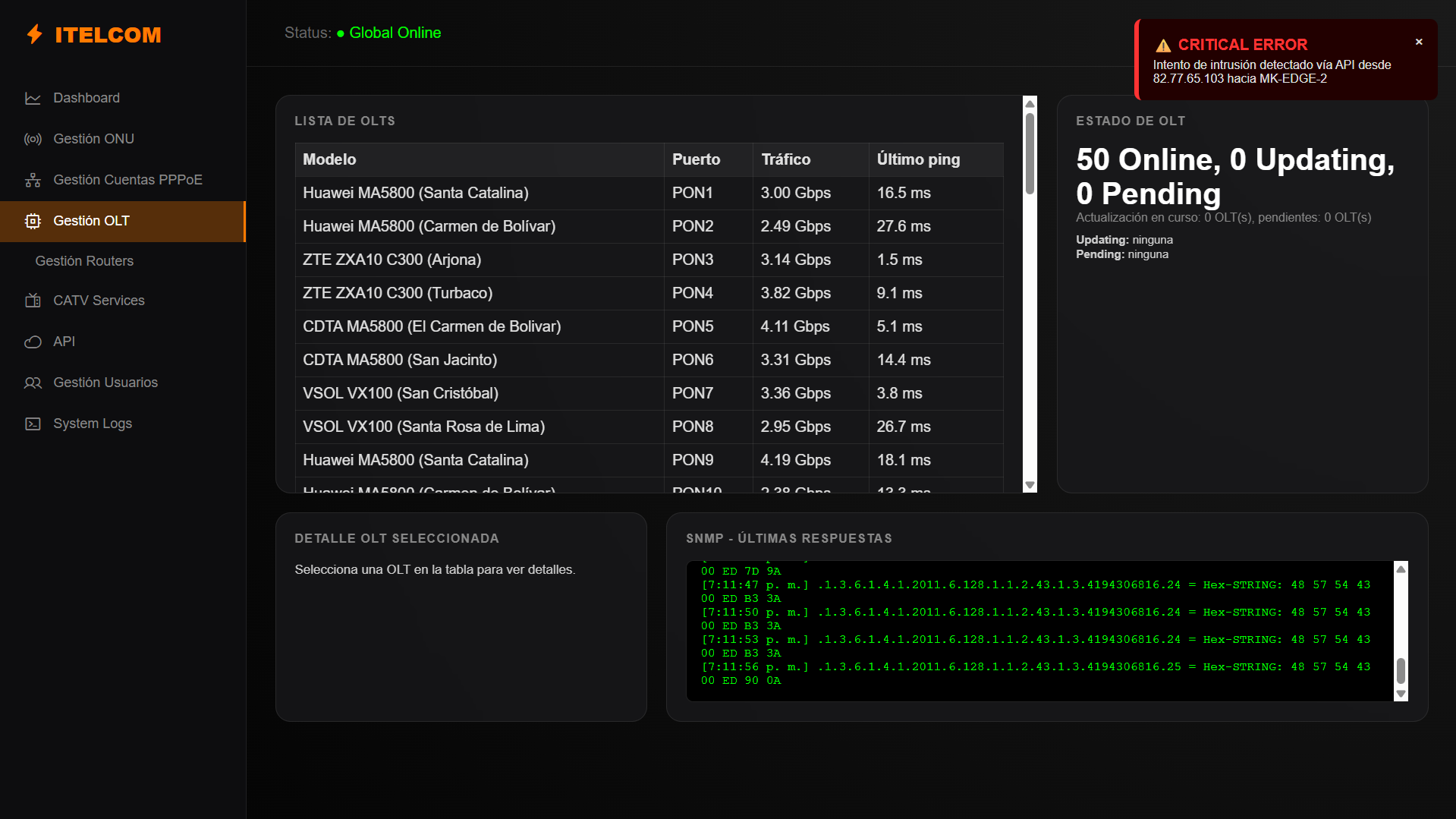Viewport: 1456px width, 819px height.
Task: Select Huawei MA5800 (Carmen de Bolívar) row
Action: tap(649, 226)
